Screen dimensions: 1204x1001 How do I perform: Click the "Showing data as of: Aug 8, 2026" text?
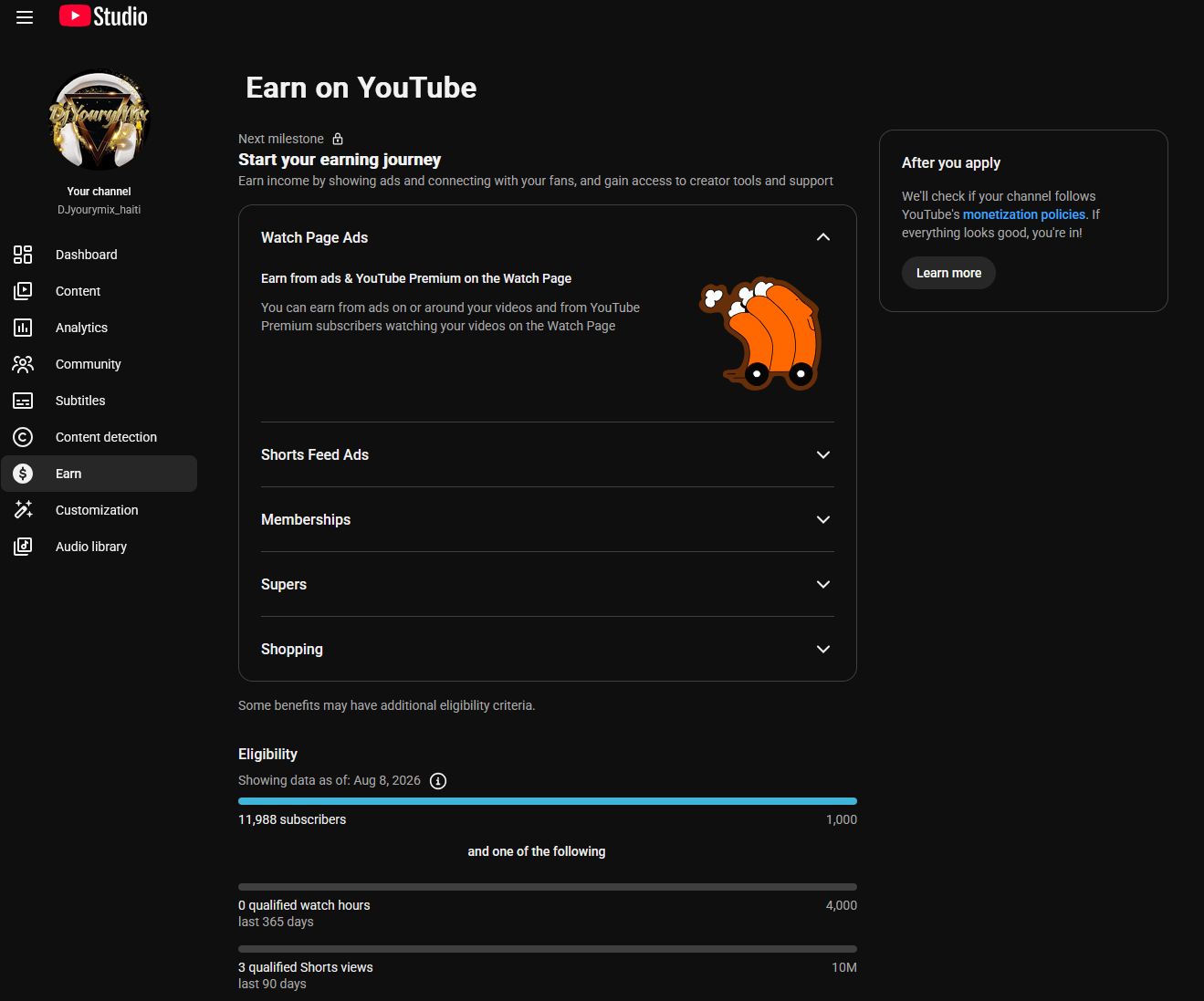(330, 780)
